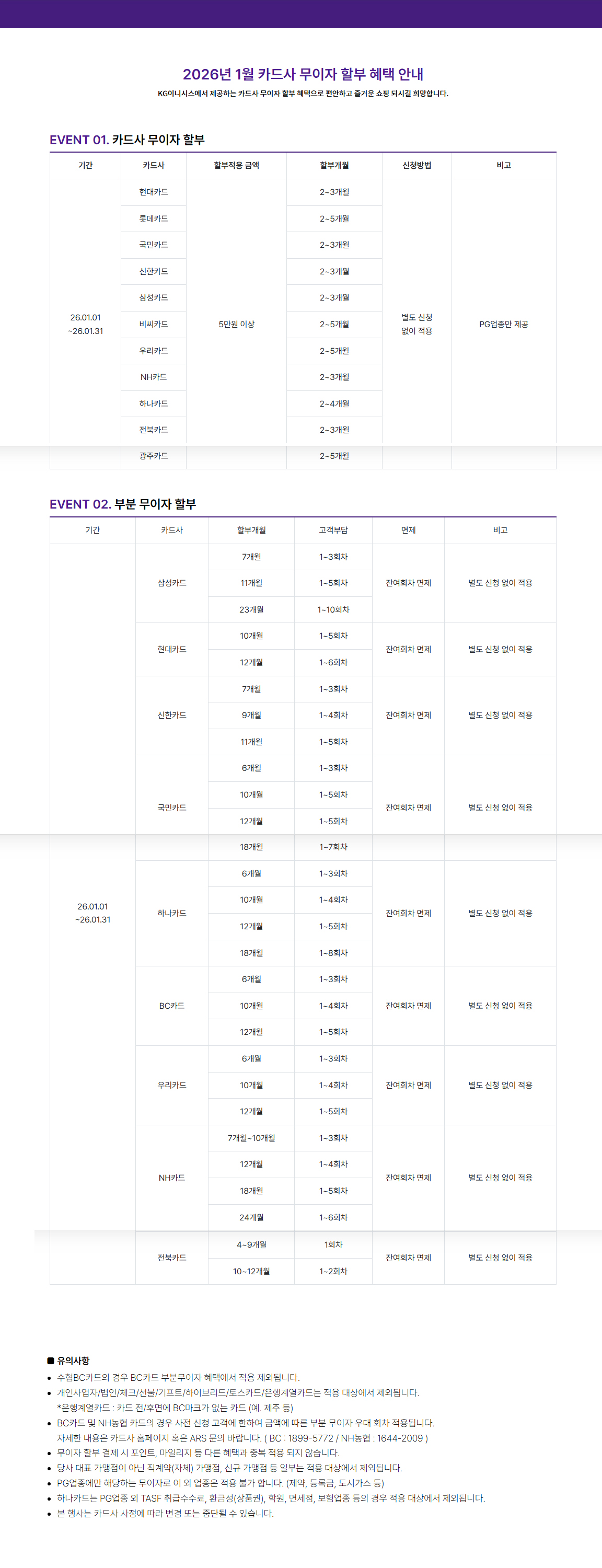This screenshot has width=602, height=1568.
Task: Click the 5만원 이상 amount cell
Action: (236, 325)
